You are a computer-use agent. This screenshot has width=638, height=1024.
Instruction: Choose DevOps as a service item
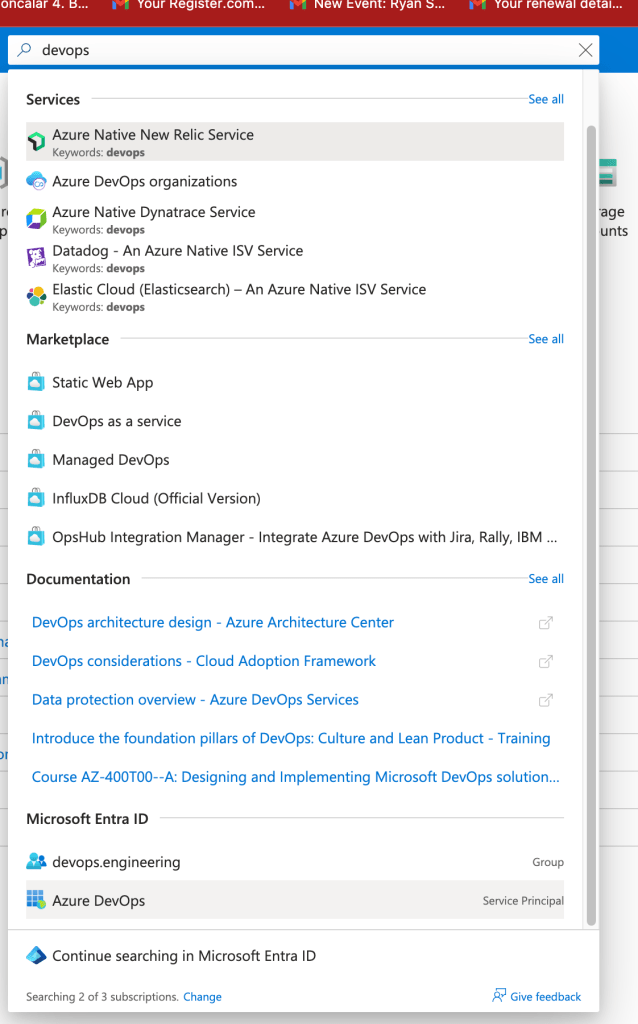(295, 421)
